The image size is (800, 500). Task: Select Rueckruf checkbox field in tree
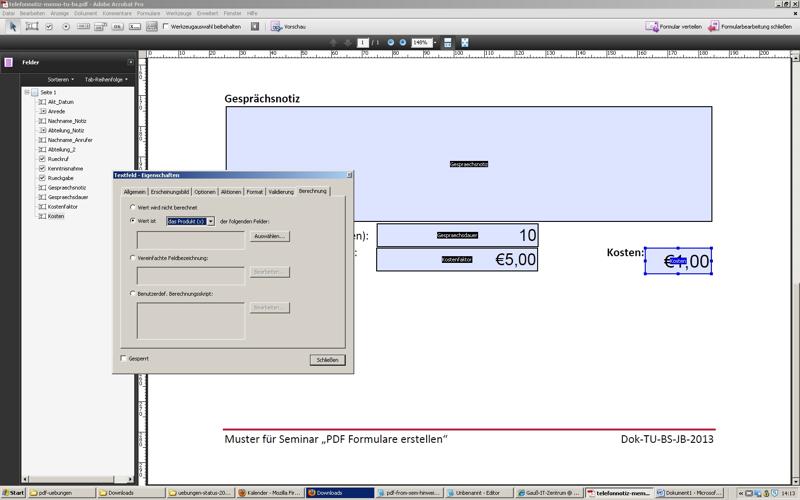tap(58, 159)
